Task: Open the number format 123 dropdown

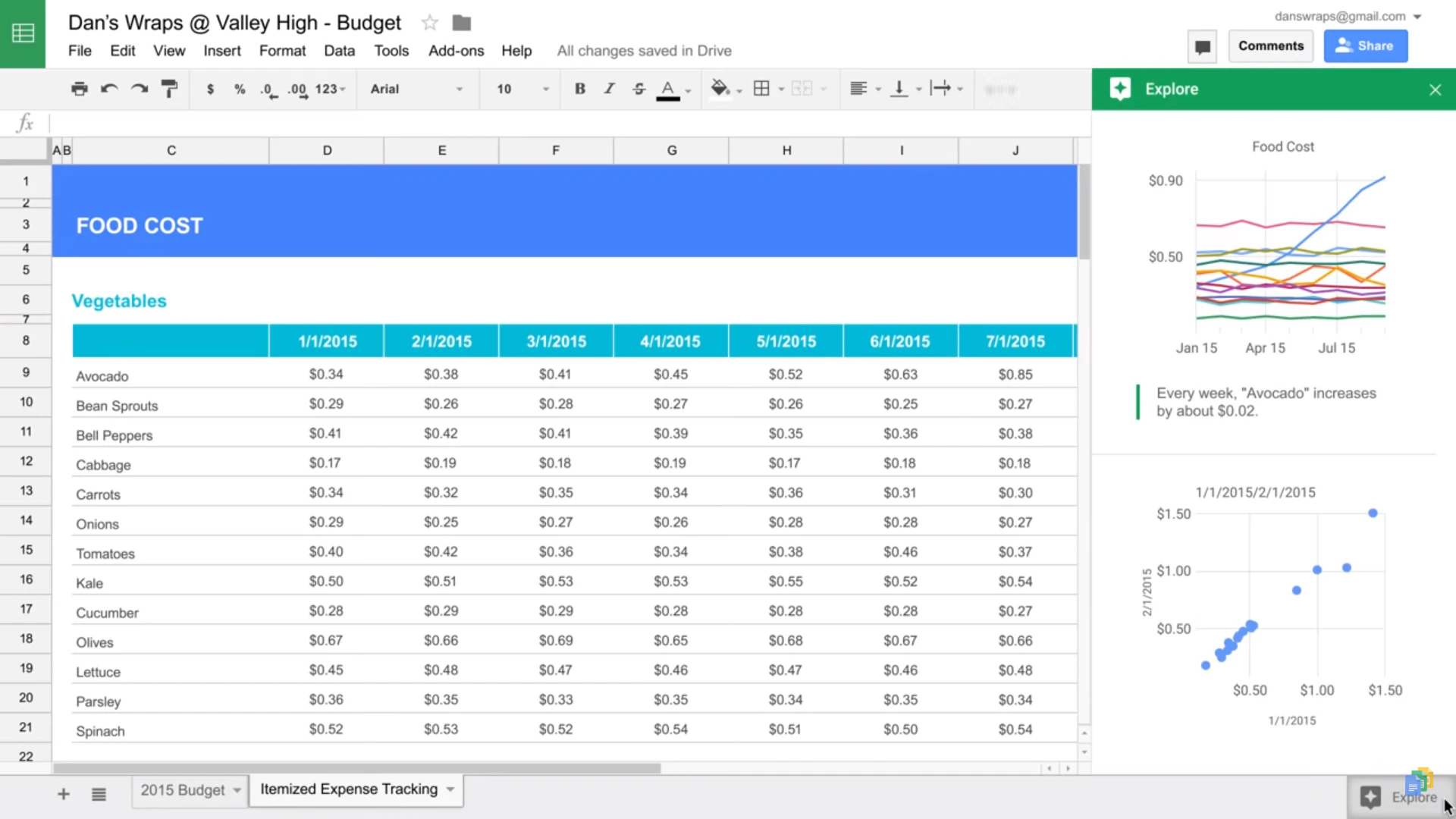Action: pyautogui.click(x=328, y=89)
